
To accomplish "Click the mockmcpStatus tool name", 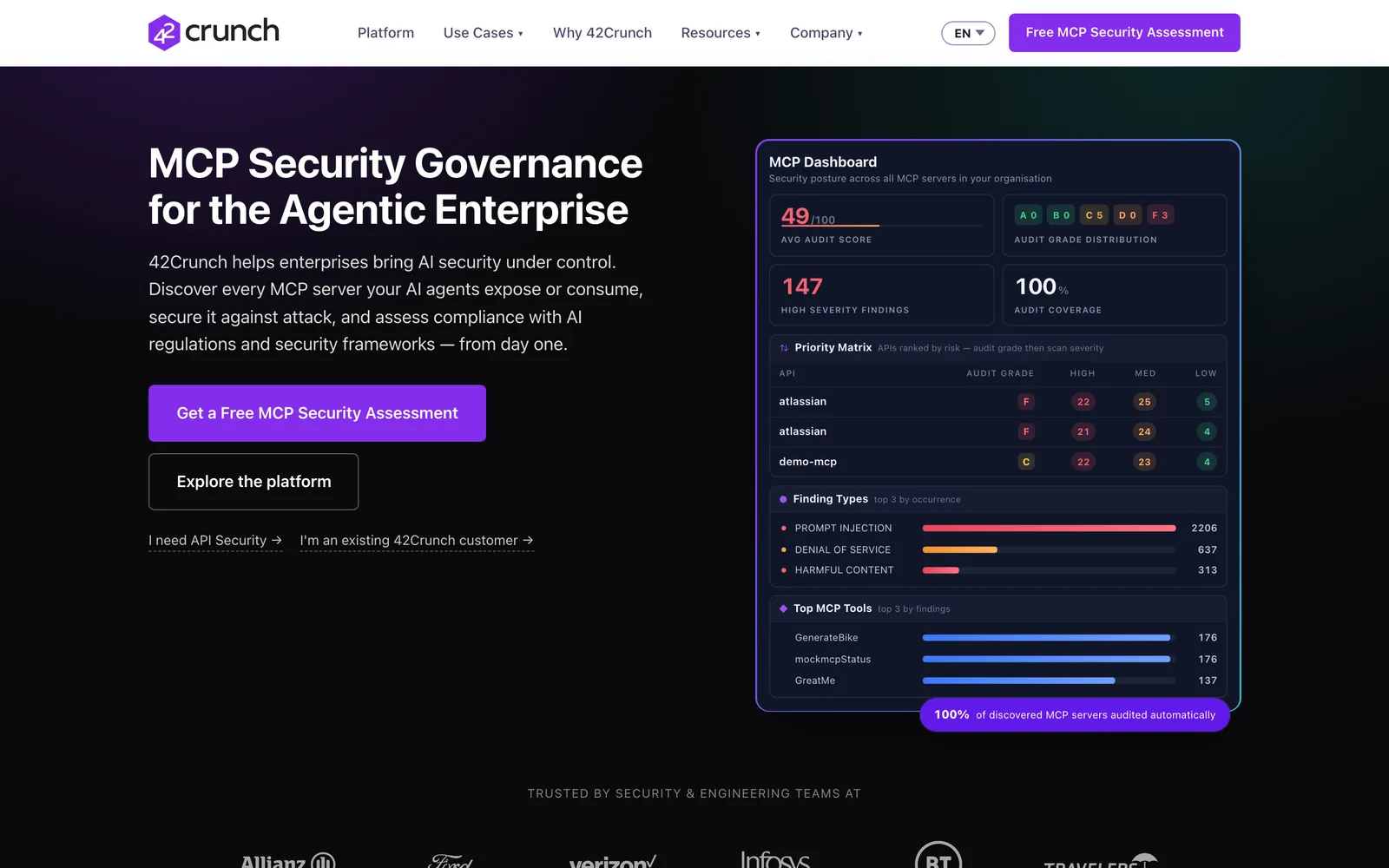I will [833, 660].
